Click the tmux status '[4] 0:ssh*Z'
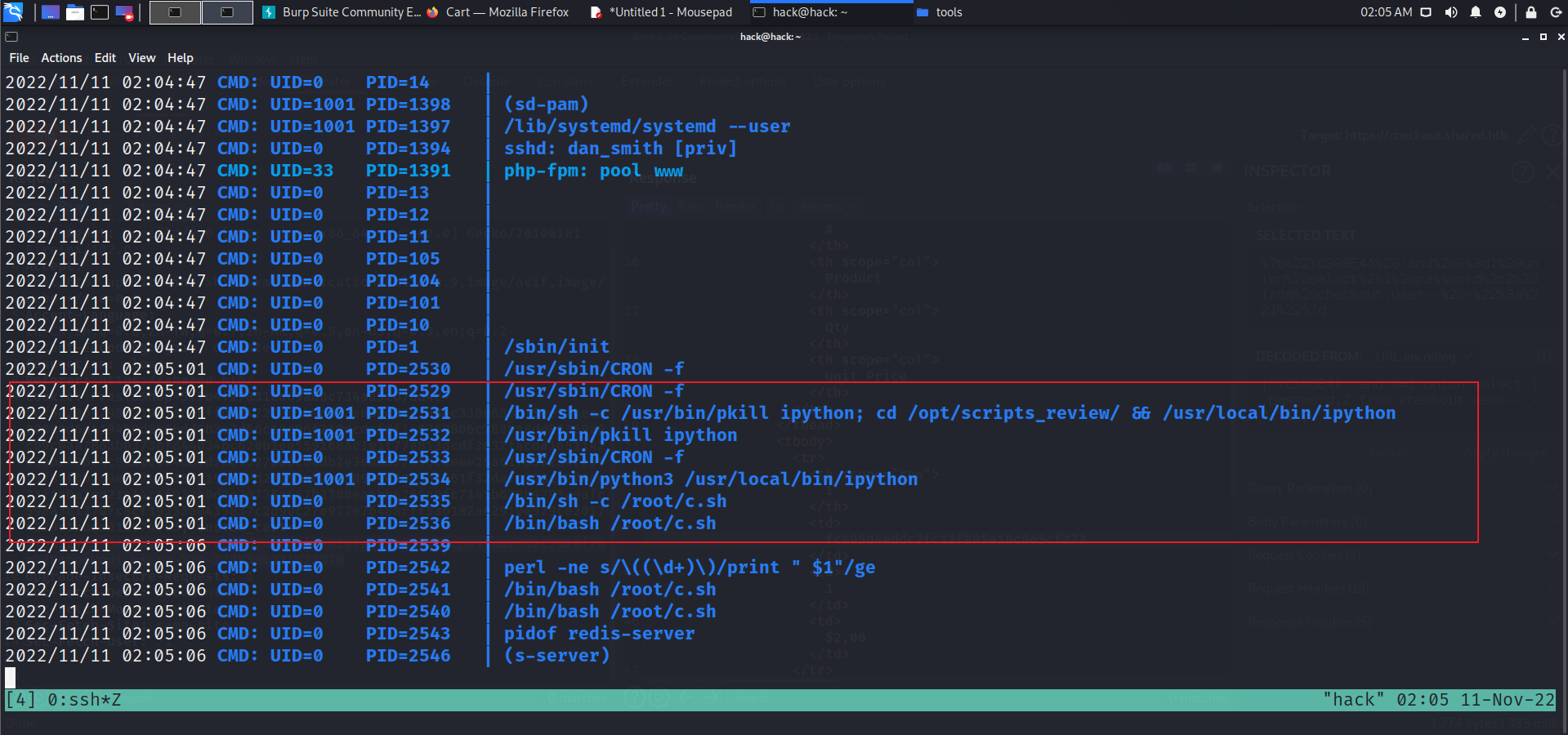This screenshot has height=735, width=1568. (x=64, y=700)
